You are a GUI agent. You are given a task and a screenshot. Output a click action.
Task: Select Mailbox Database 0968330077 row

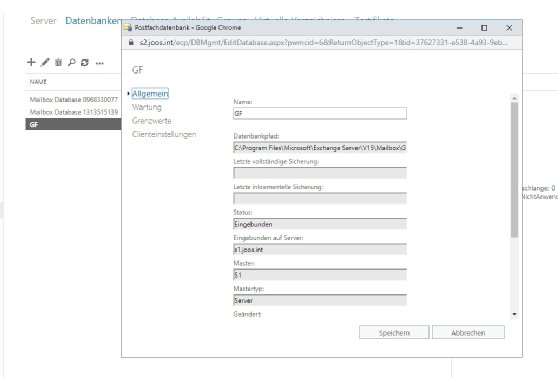click(73, 99)
